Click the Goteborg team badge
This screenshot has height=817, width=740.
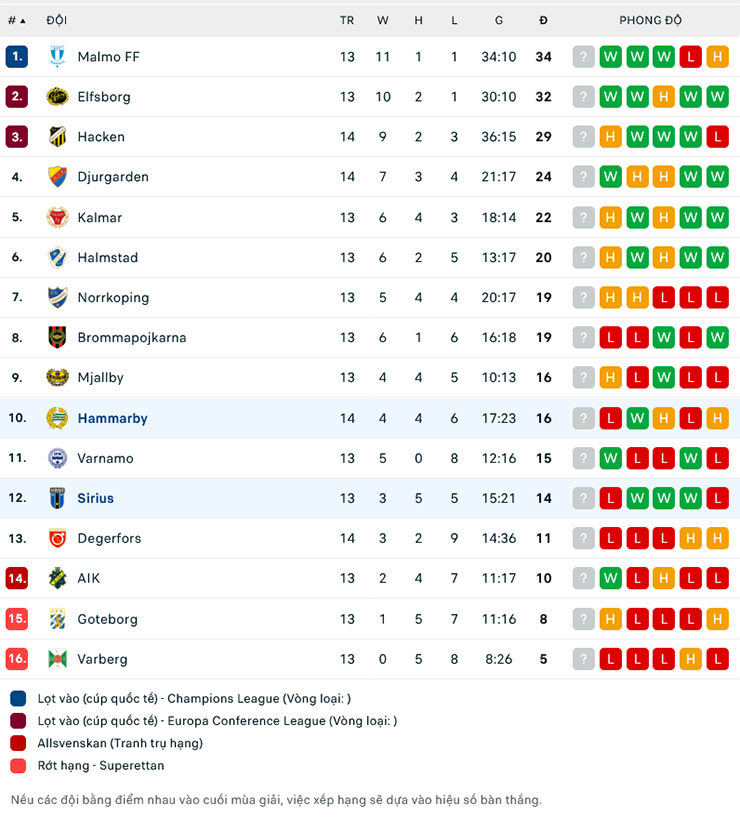[x=57, y=619]
